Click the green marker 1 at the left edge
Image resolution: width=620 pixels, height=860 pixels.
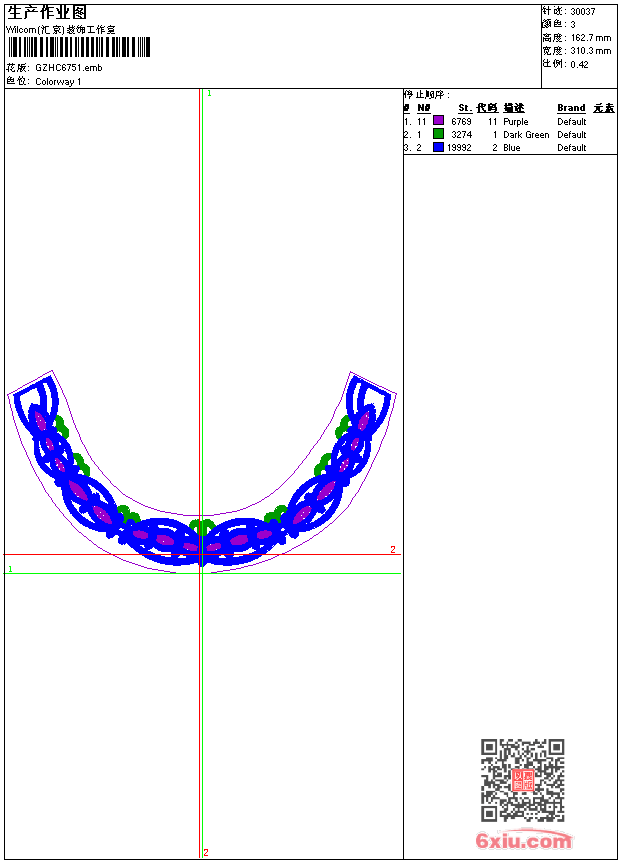[11, 569]
